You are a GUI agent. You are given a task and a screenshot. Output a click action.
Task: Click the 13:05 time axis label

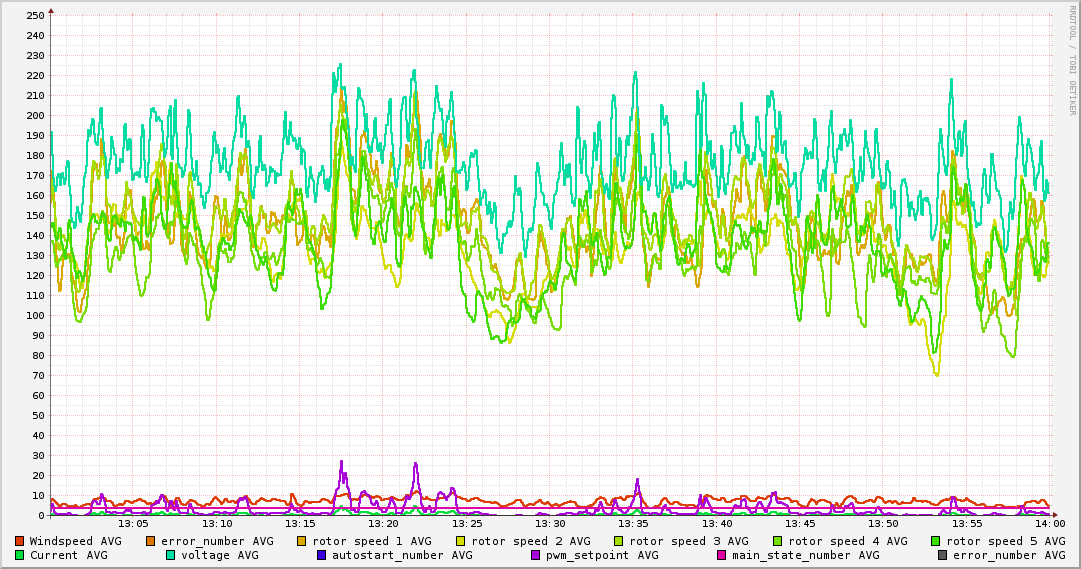133,524
